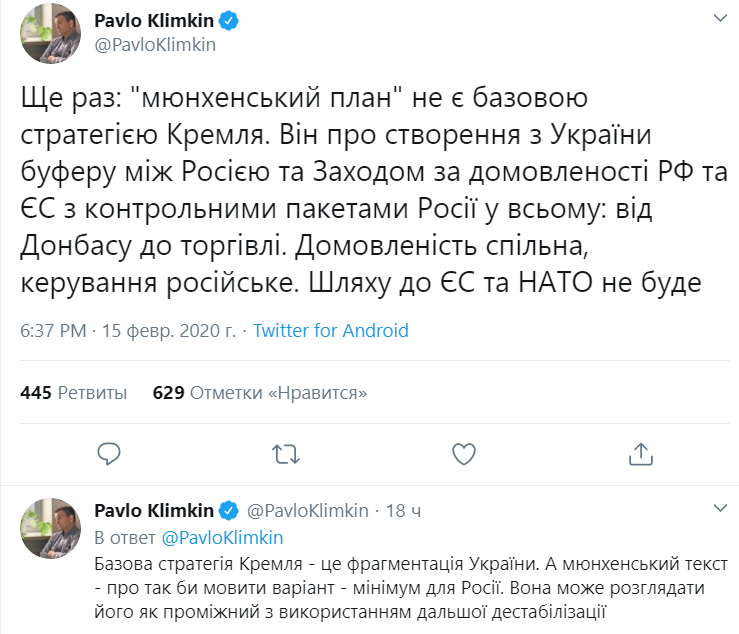Click the reply speech bubble icon
This screenshot has height=634, width=739.
110,455
